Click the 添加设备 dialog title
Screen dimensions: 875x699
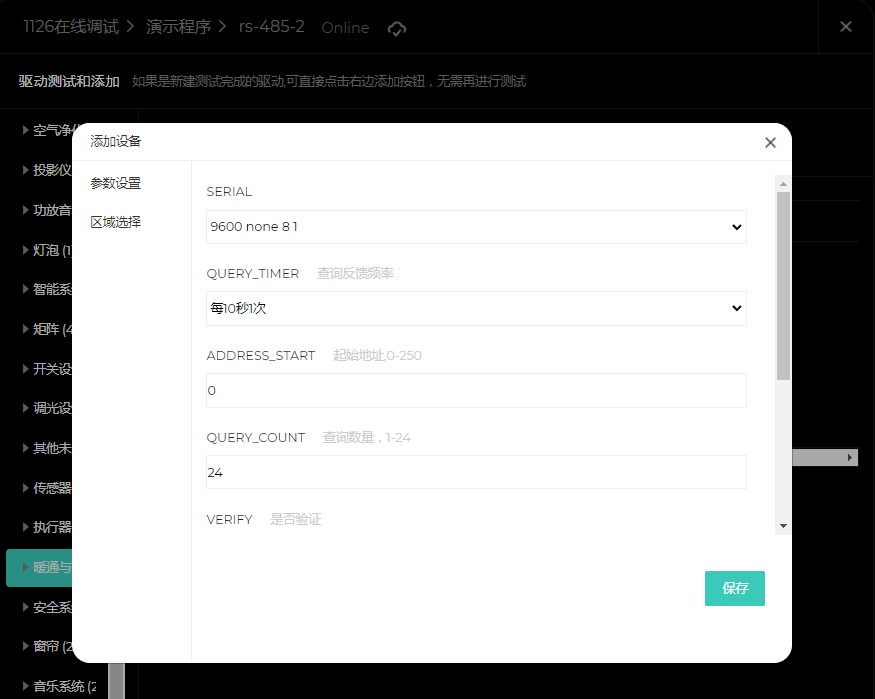point(116,142)
